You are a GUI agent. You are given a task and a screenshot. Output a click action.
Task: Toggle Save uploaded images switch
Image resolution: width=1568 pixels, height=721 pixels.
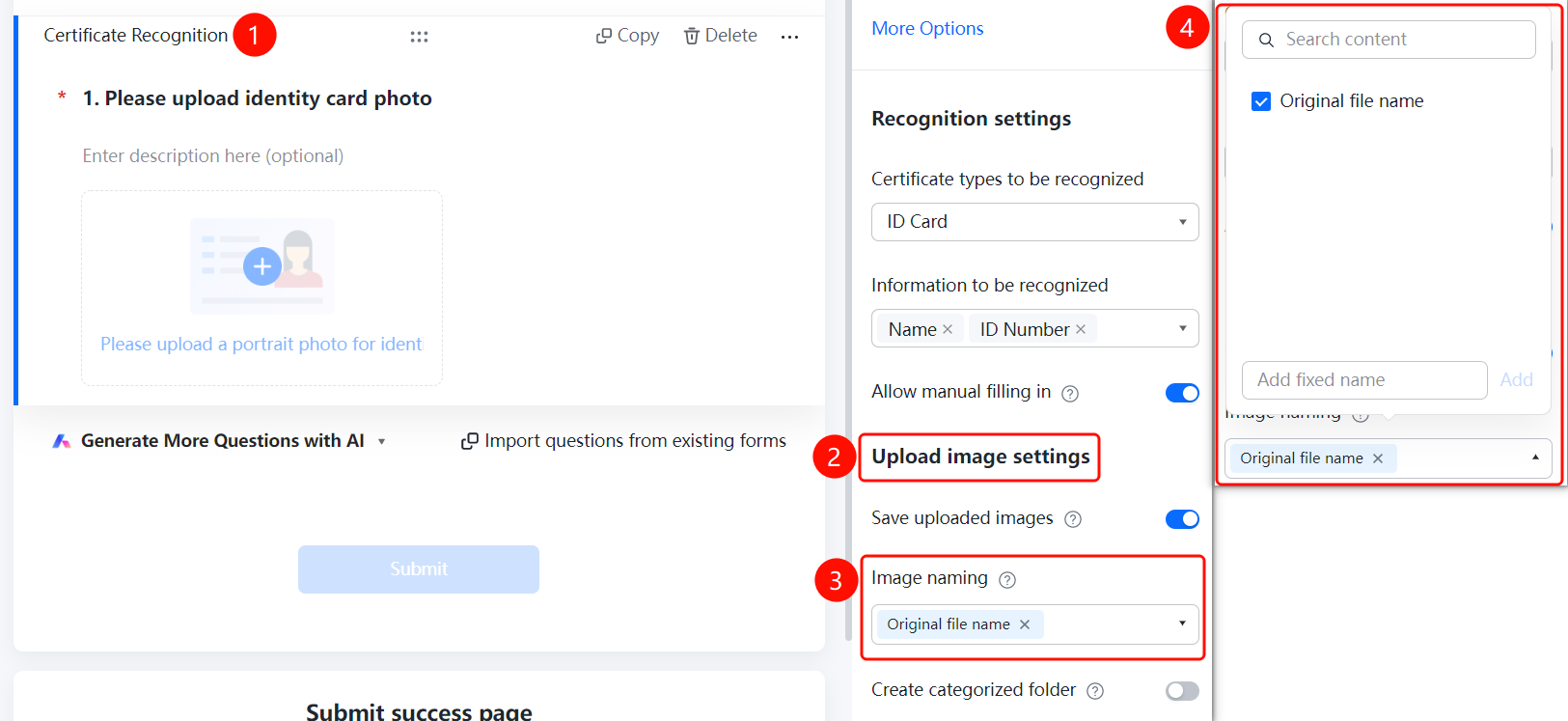coord(1182,519)
